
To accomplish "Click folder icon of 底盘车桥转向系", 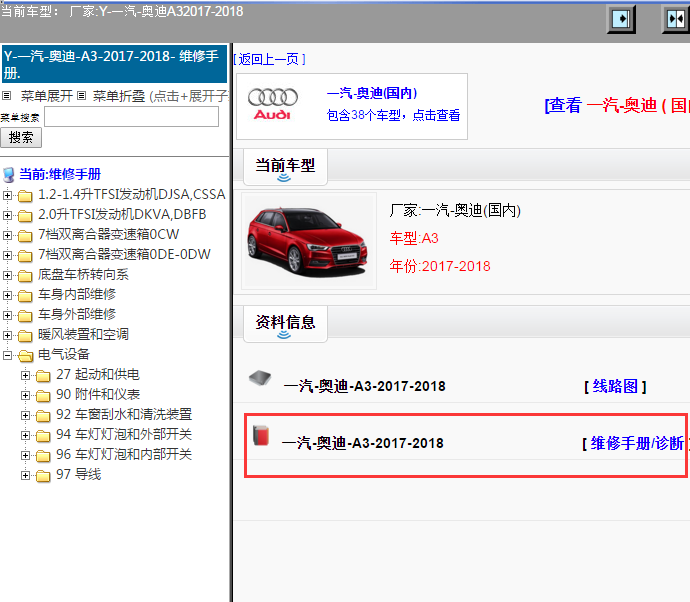I will click(x=25, y=275).
